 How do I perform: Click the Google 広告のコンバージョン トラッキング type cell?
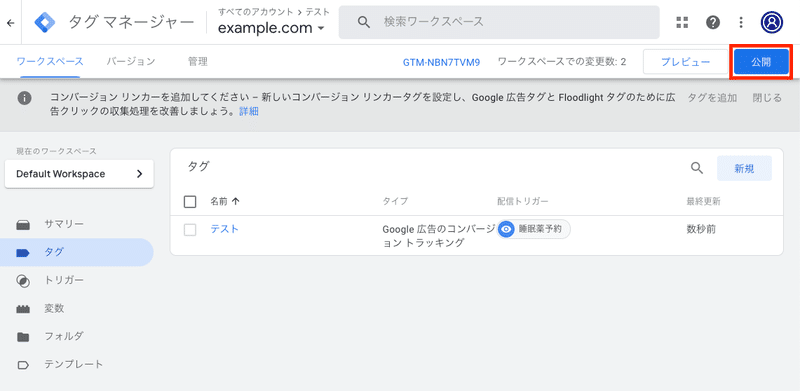point(439,236)
